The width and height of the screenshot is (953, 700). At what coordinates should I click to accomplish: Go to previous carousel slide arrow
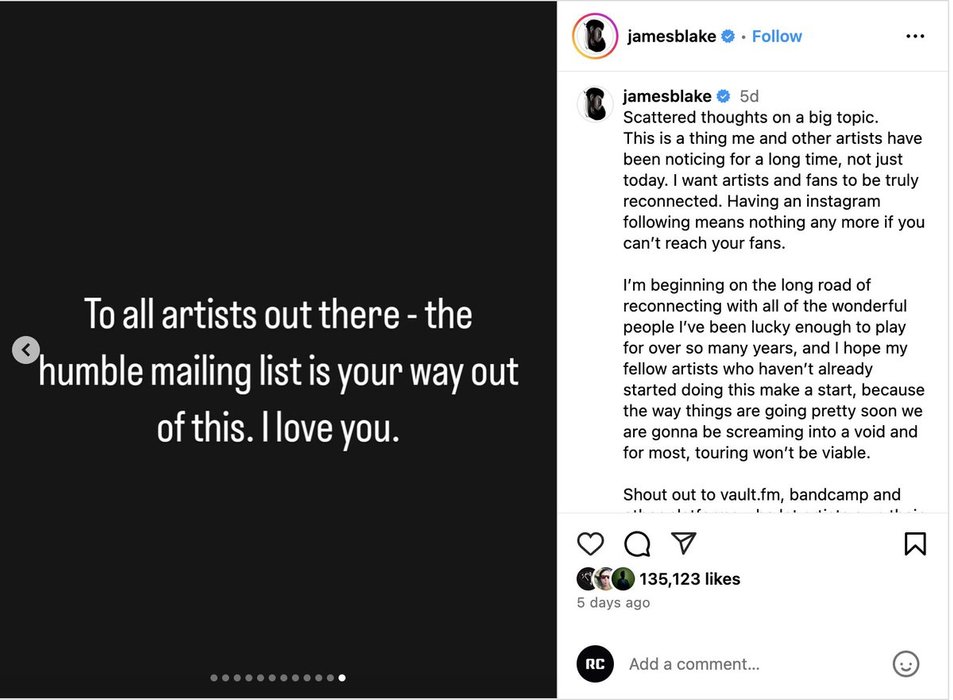(26, 350)
